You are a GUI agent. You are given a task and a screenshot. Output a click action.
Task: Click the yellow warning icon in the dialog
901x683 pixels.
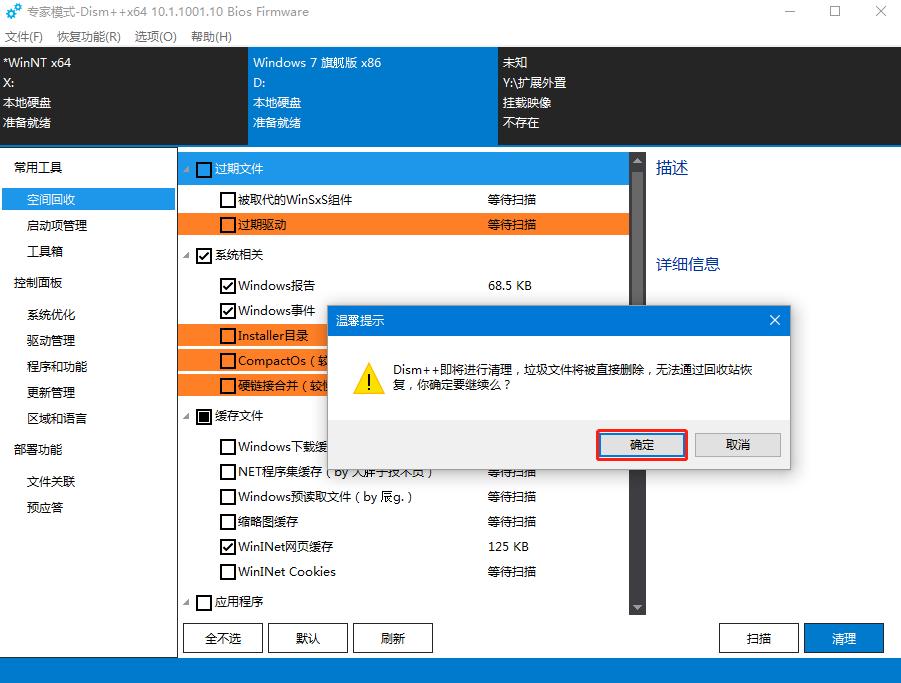pyautogui.click(x=369, y=380)
